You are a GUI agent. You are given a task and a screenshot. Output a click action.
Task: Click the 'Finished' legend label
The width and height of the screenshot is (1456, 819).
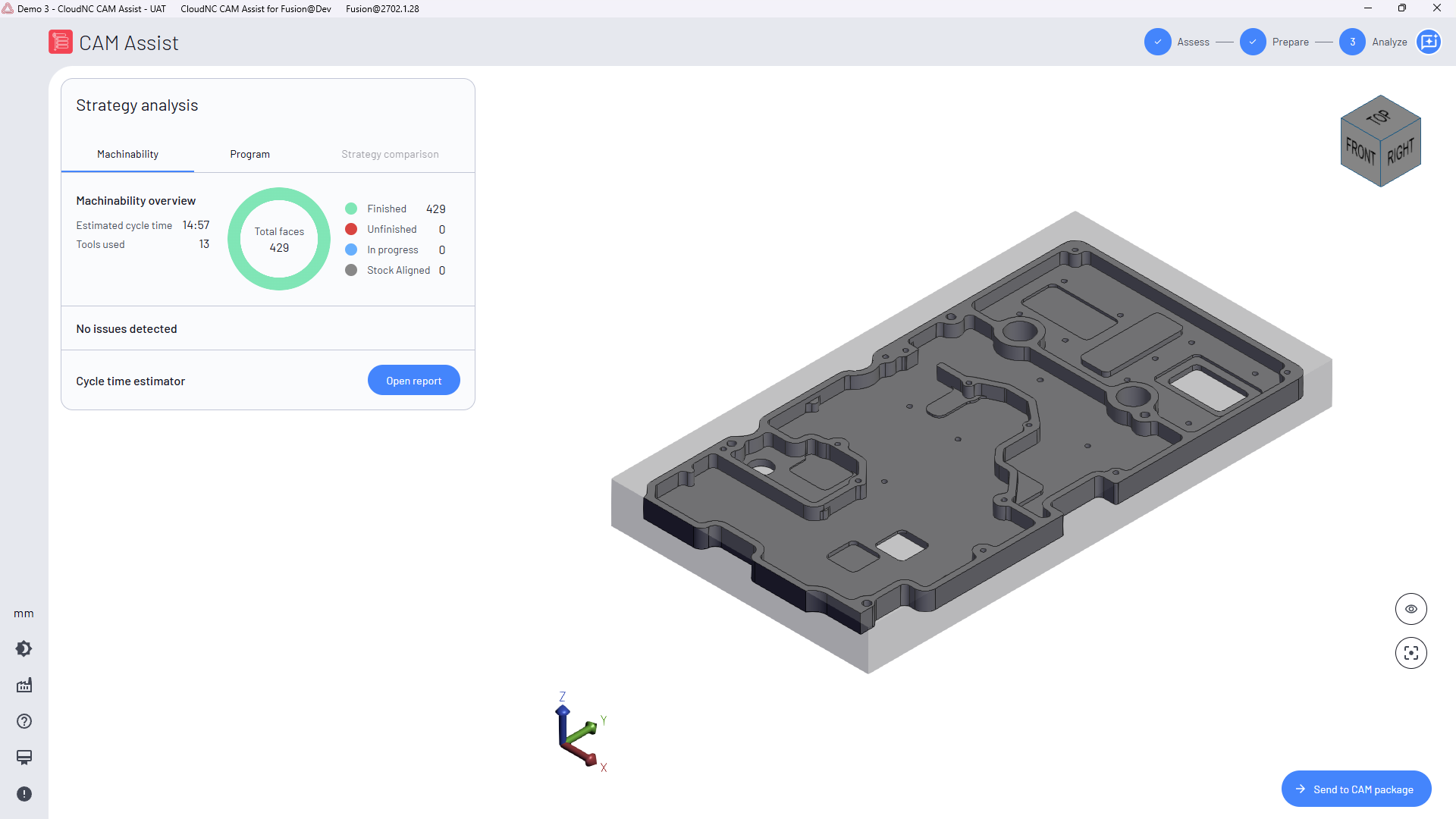click(387, 209)
